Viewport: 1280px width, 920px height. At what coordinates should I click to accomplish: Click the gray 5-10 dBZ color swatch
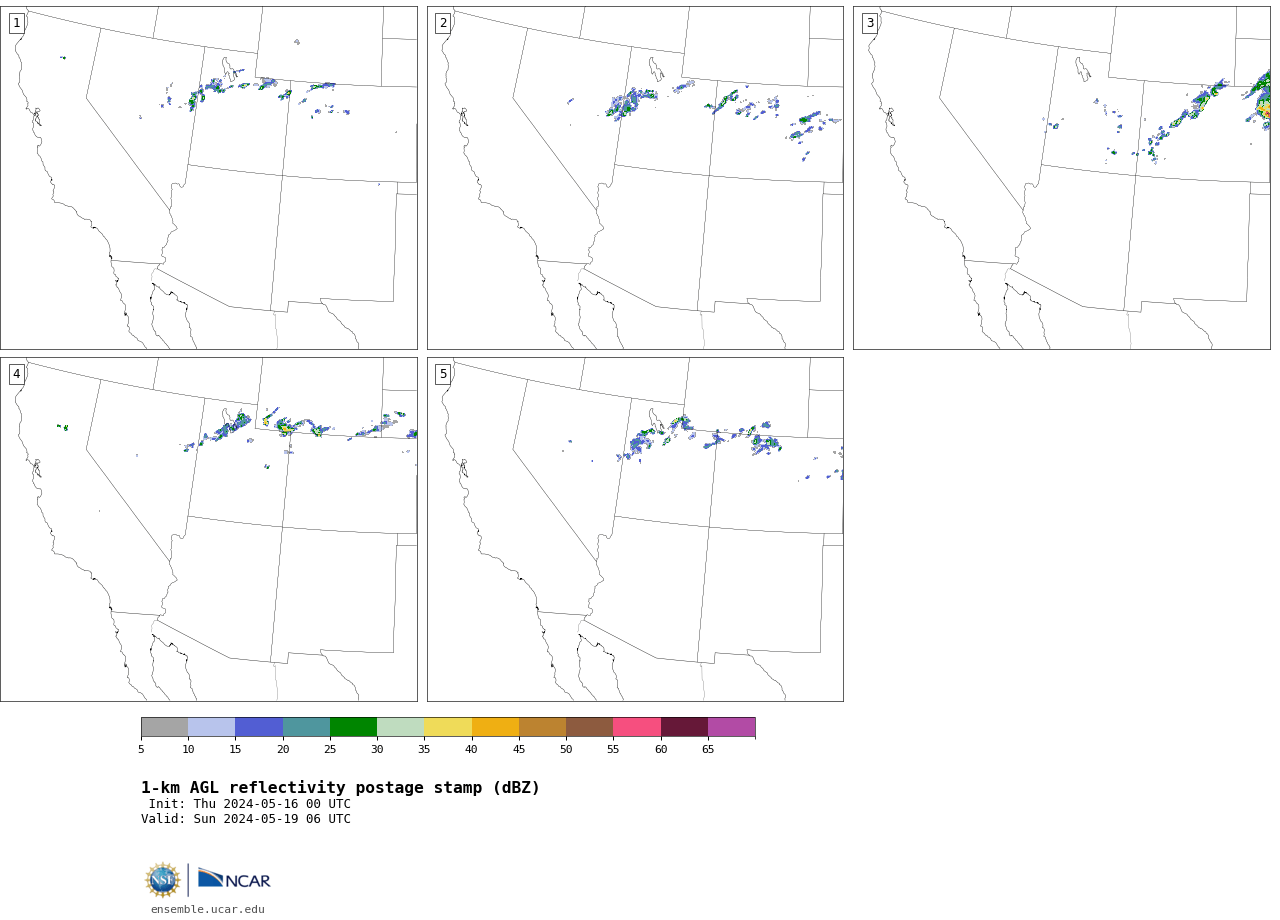tap(164, 727)
